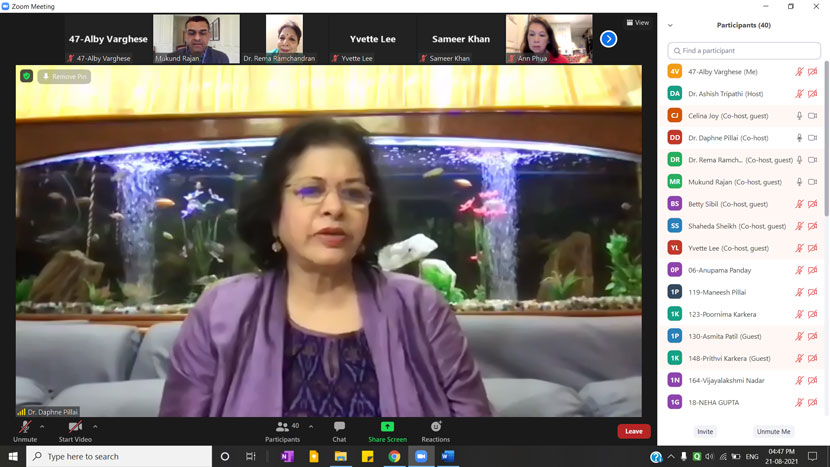Open the Participants panel button
This screenshot has width=830, height=467.
[283, 431]
